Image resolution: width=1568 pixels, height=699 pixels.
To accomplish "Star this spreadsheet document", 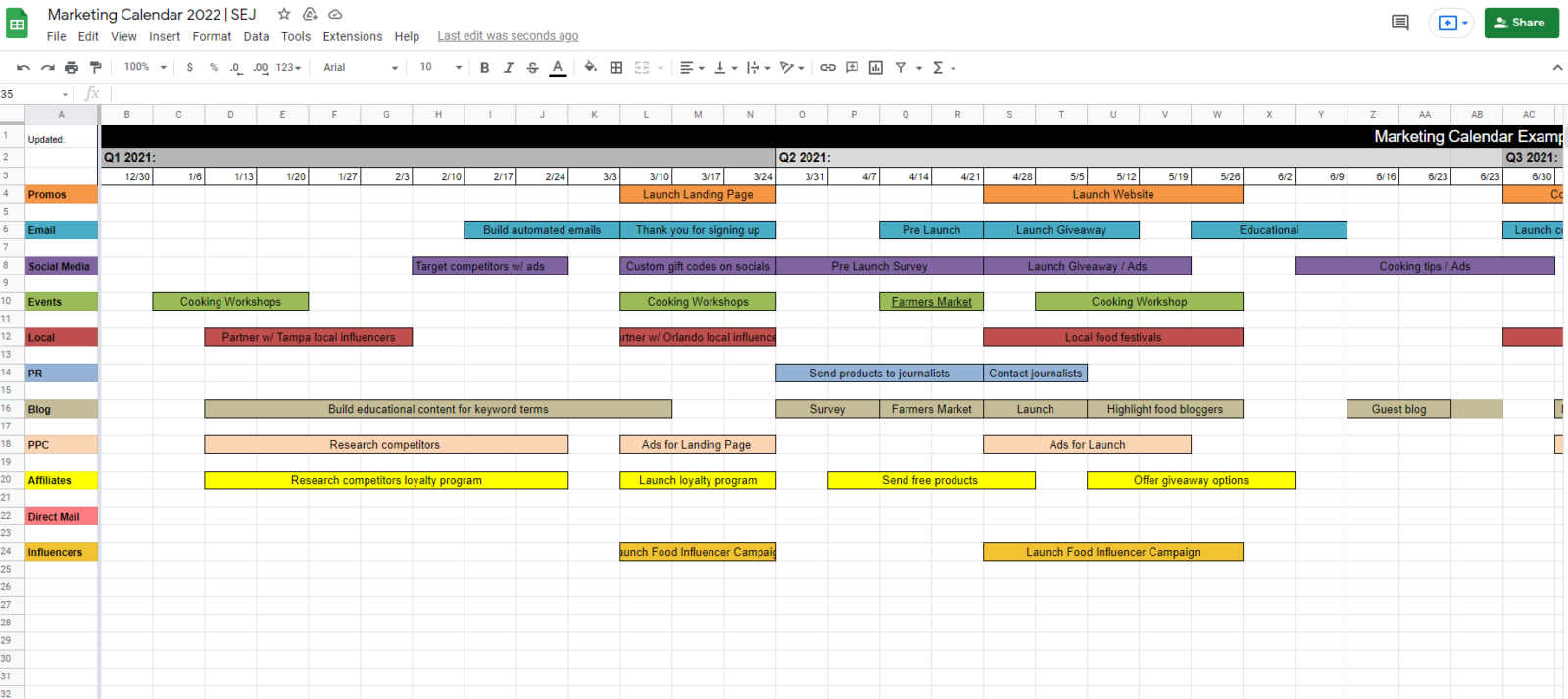I will click(x=284, y=14).
